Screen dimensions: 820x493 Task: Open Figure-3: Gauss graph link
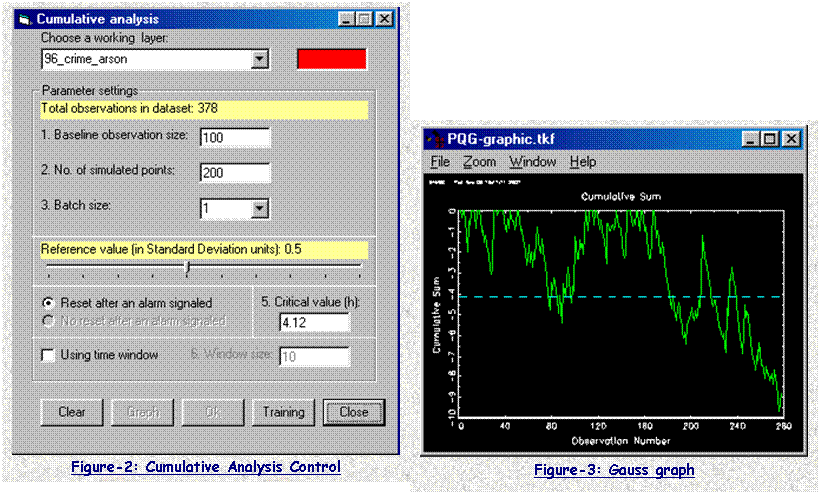click(614, 469)
